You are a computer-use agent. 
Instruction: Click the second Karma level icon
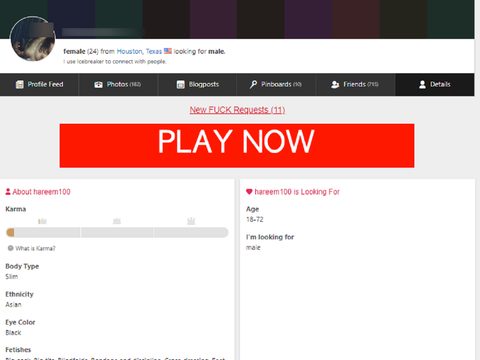(117, 221)
